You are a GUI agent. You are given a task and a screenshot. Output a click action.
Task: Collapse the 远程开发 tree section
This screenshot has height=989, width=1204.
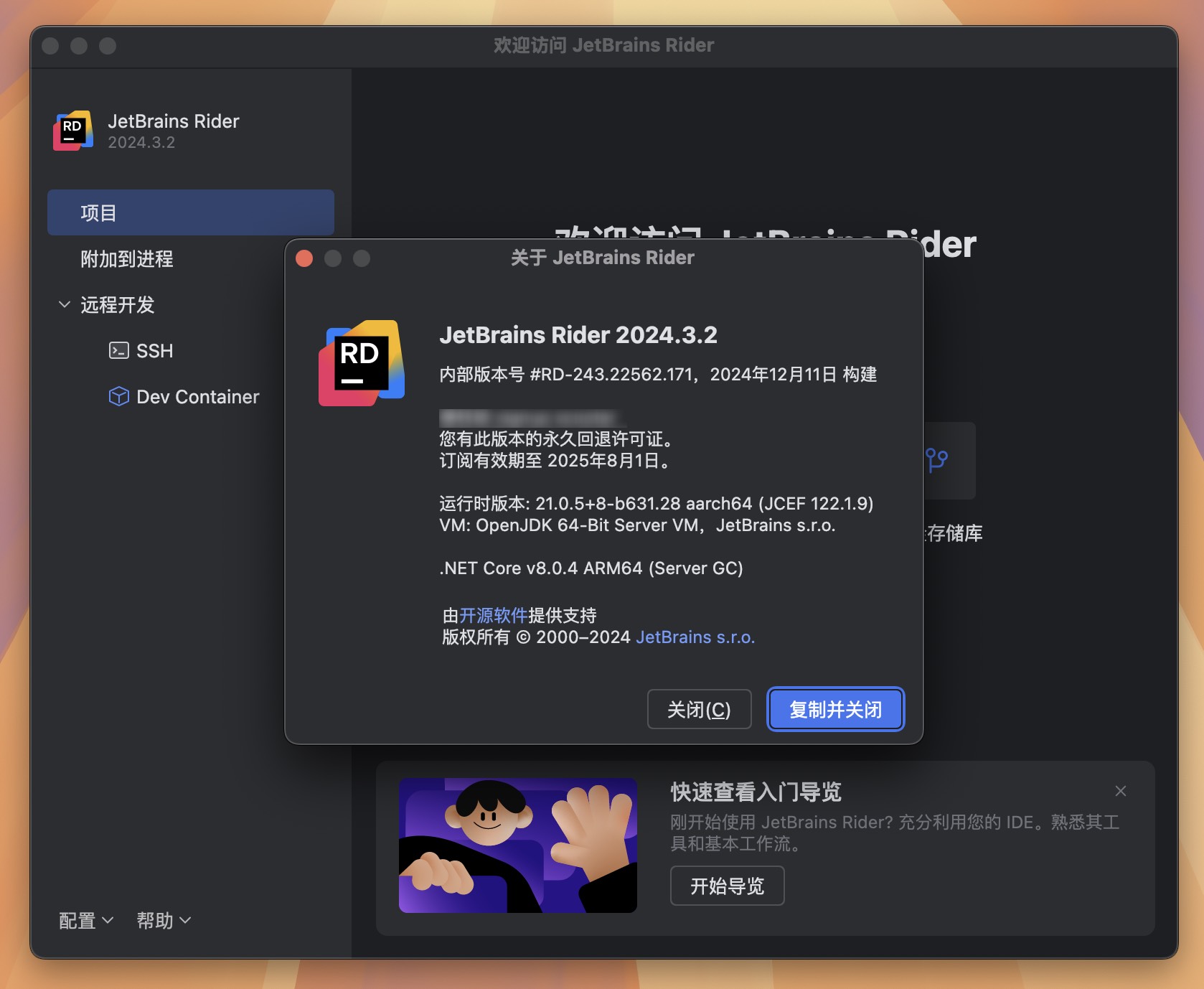click(x=65, y=304)
